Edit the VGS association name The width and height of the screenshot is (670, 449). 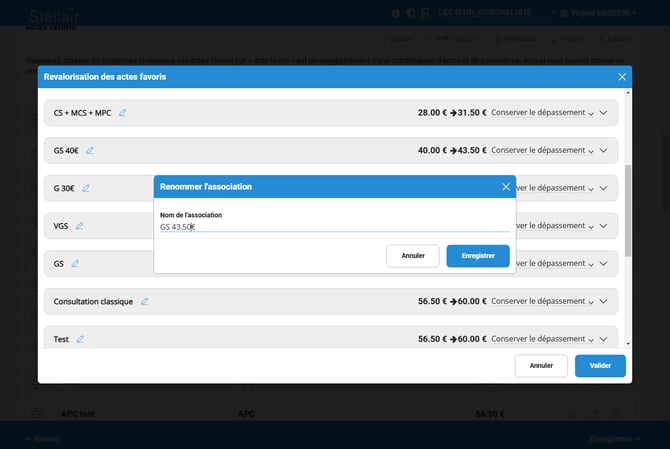point(79,226)
